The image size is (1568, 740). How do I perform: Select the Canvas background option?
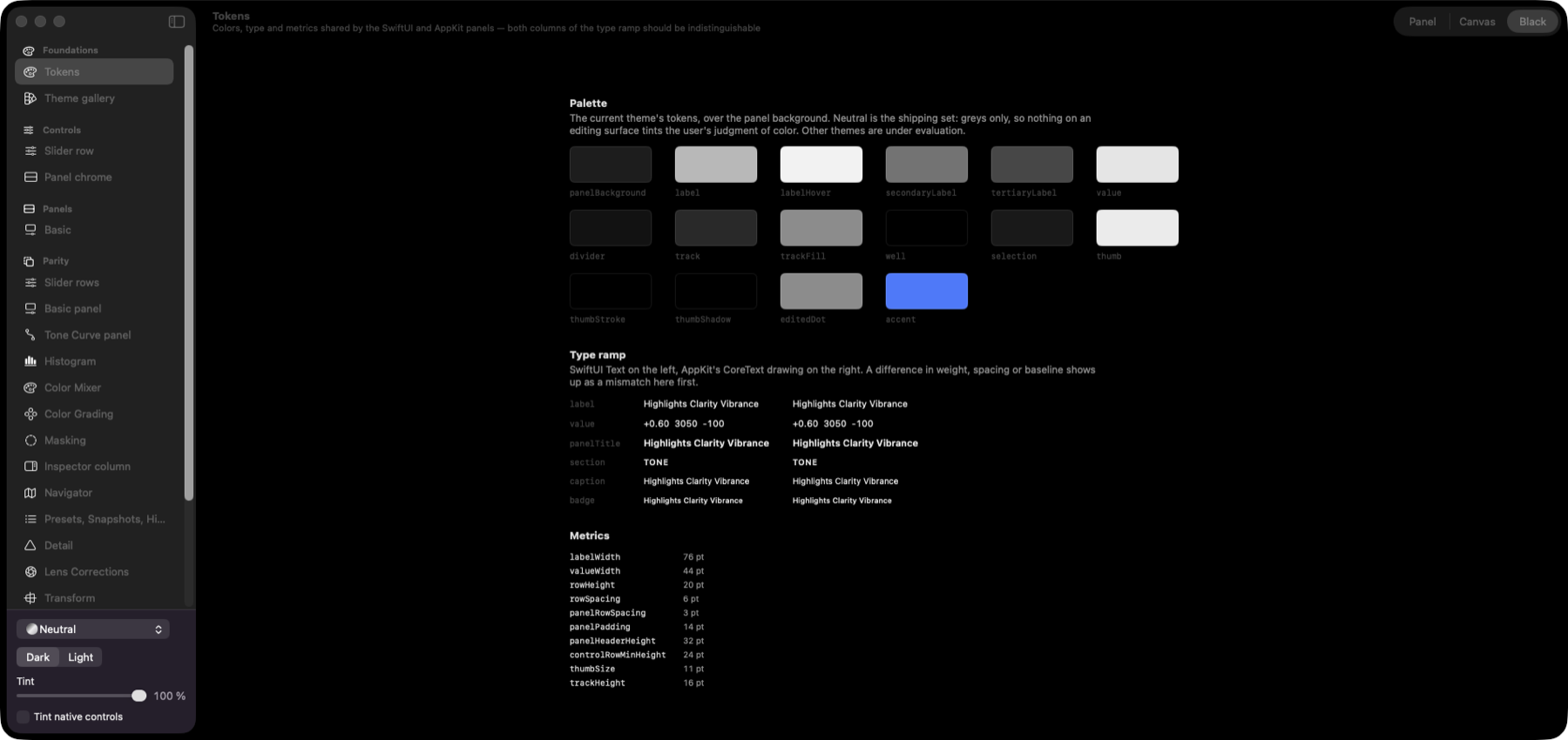pos(1477,22)
